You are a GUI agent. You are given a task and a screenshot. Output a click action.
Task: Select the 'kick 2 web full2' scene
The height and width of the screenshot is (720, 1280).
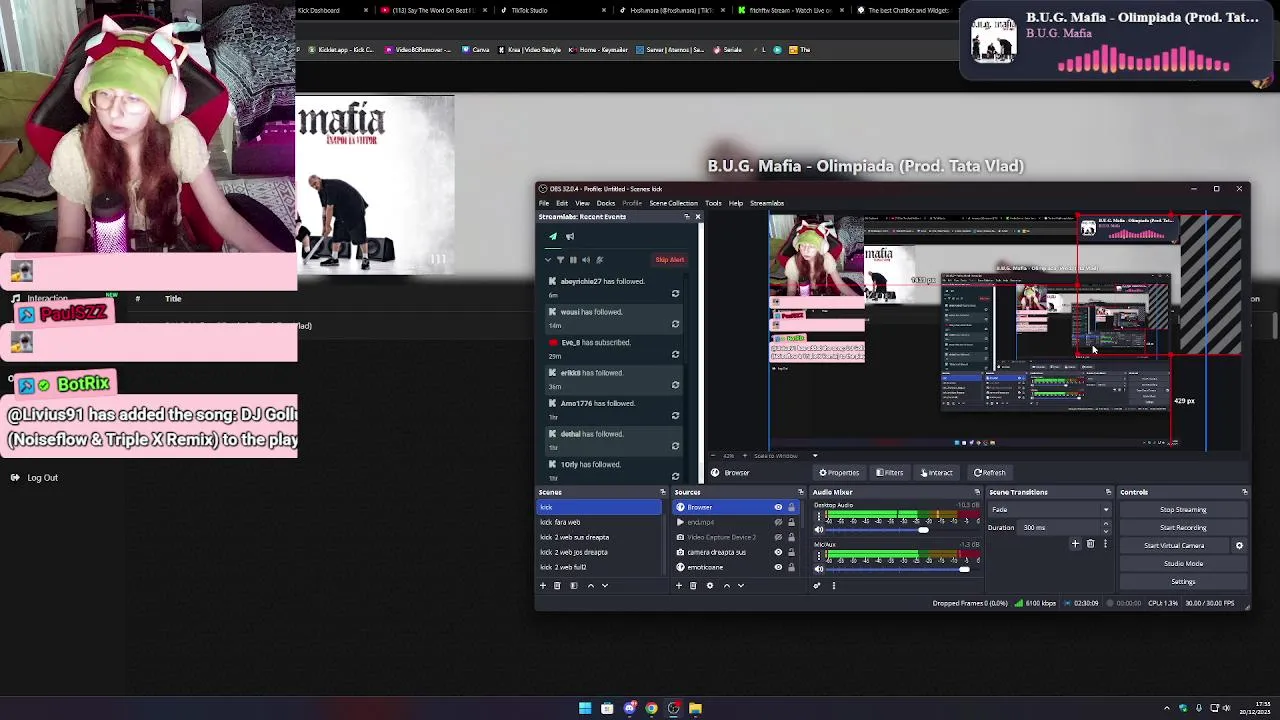[600, 567]
